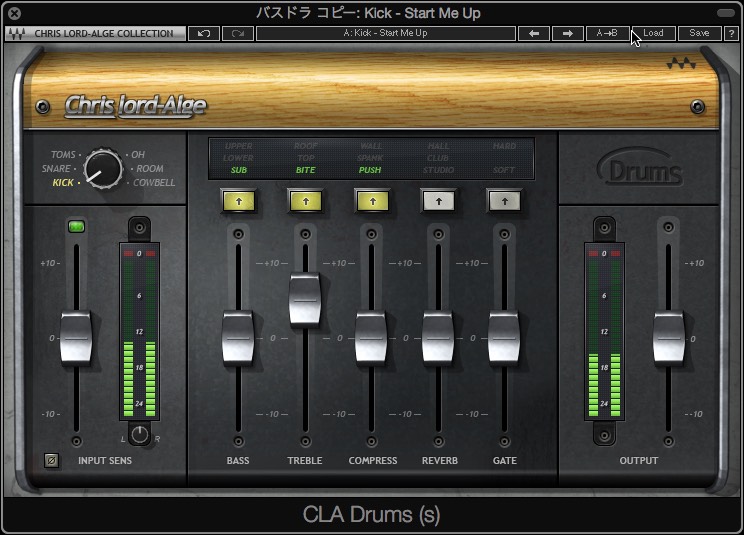Toggle the REVERB color selector button

click(439, 201)
